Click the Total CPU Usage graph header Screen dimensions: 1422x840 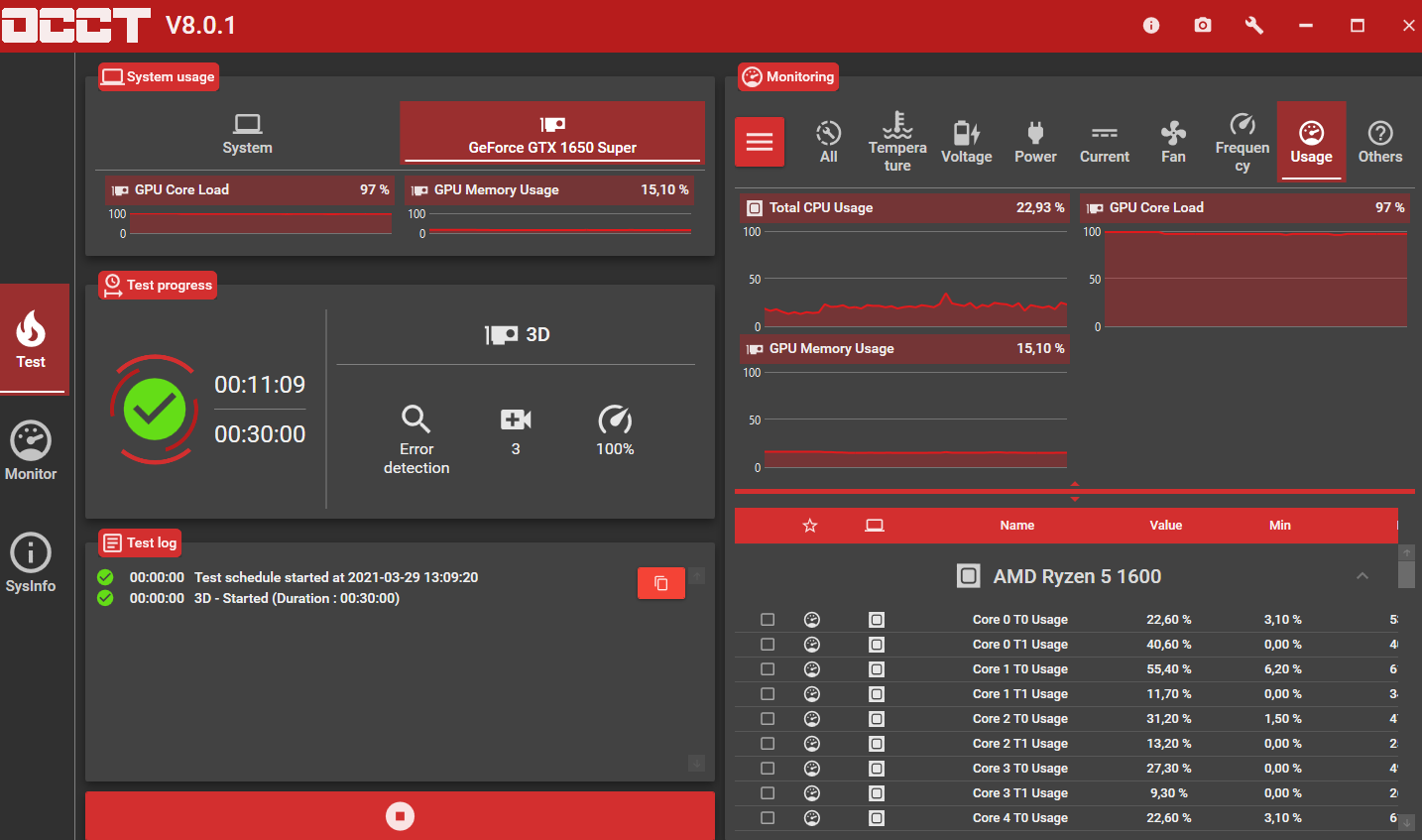coord(904,208)
